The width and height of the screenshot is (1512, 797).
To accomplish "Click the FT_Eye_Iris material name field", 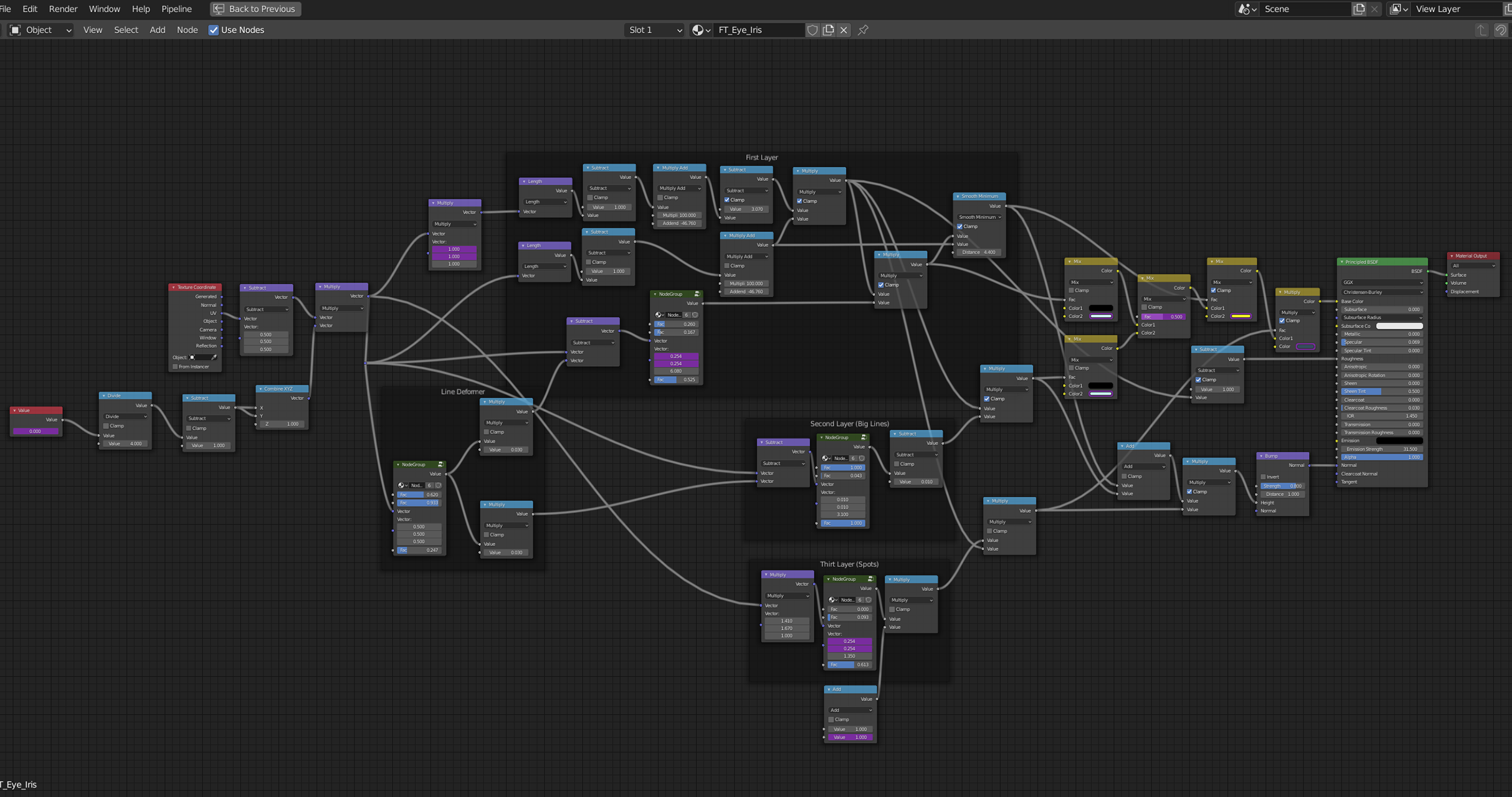I will [x=753, y=30].
